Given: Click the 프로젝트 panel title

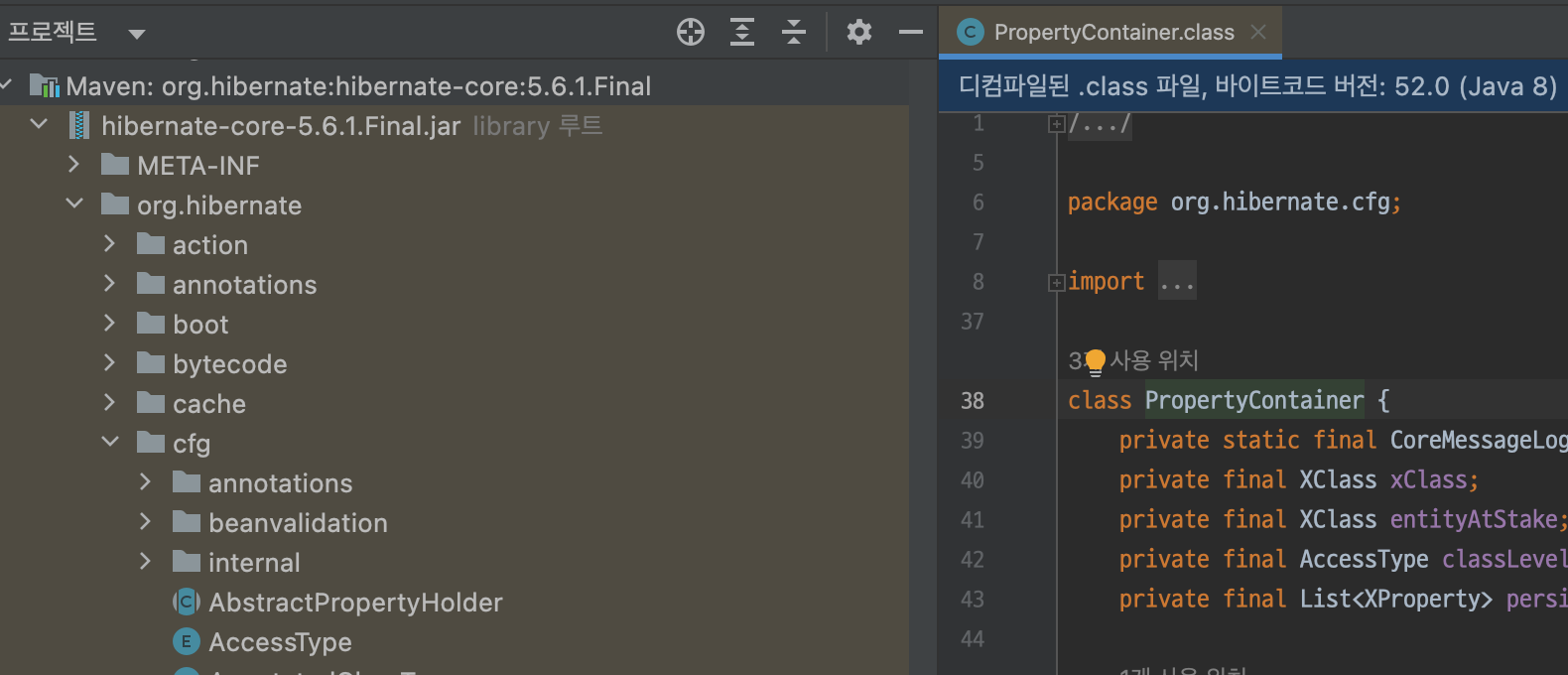Looking at the screenshot, I should (53, 32).
